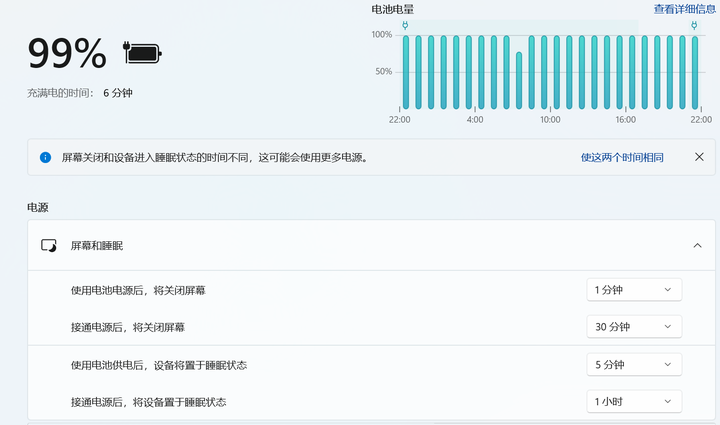Click the plug icon at chart end
Image resolution: width=720 pixels, height=425 pixels.
pos(694,25)
